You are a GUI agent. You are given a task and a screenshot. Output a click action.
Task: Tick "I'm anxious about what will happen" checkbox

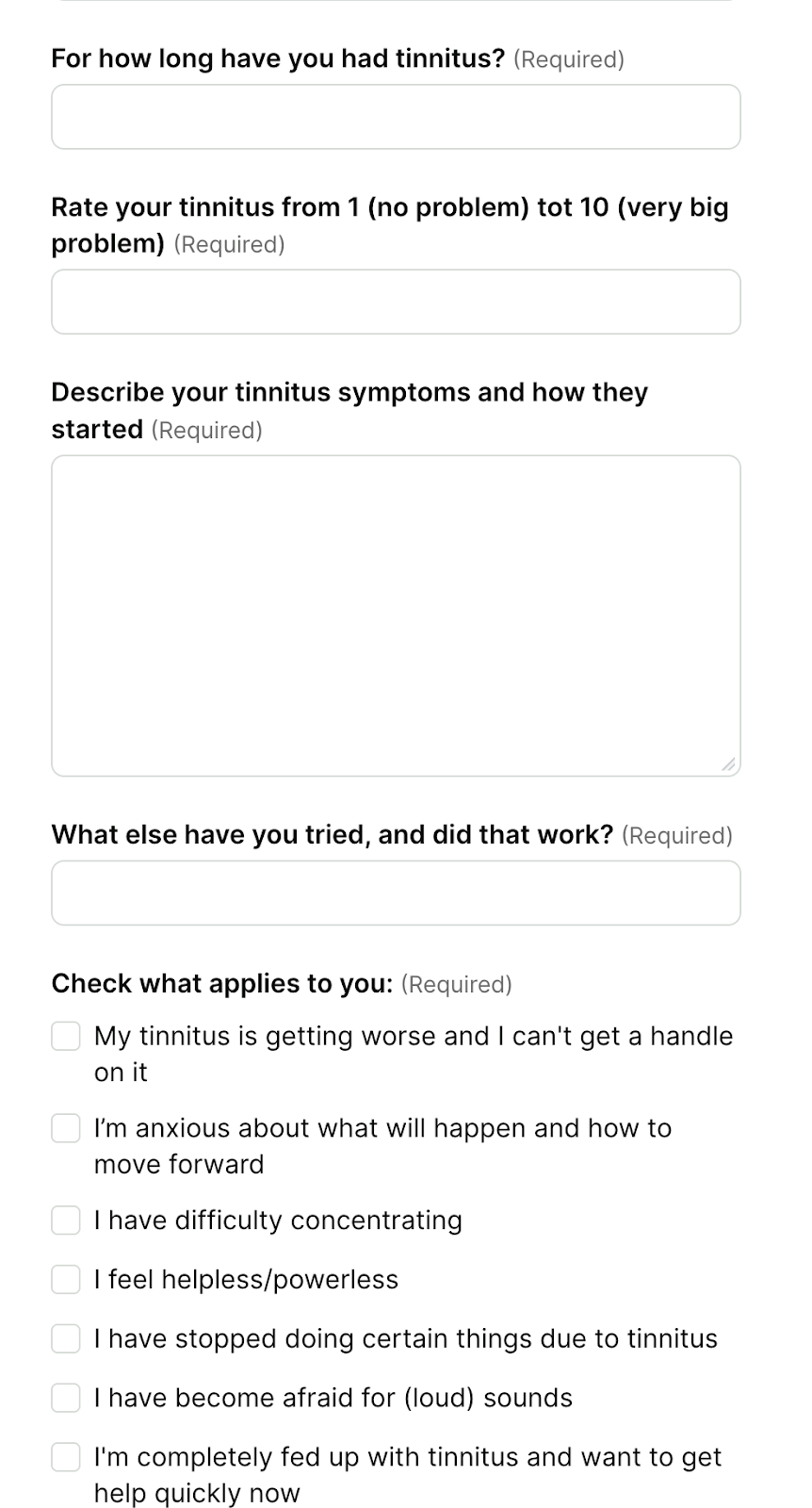point(65,1127)
